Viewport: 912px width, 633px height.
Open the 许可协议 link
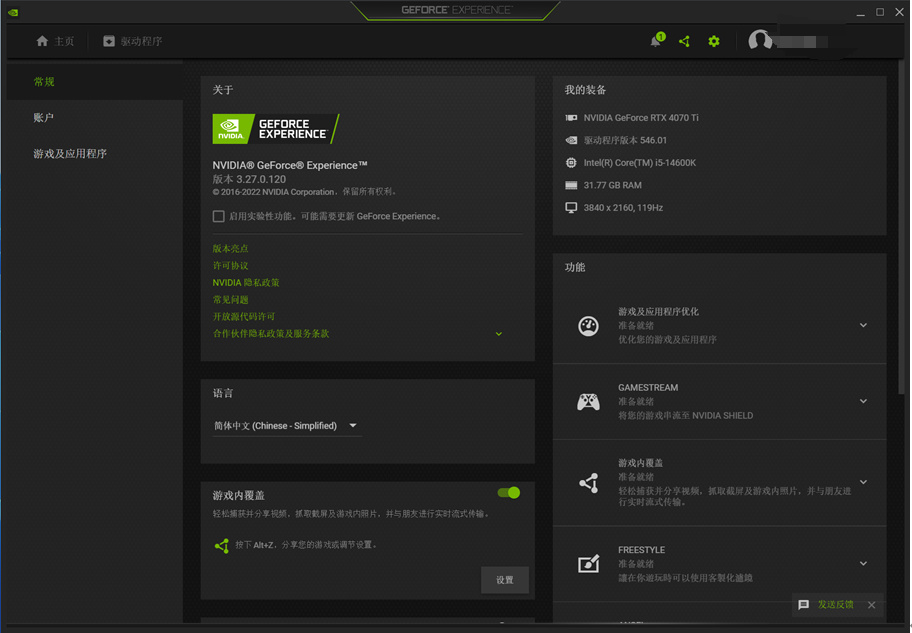click(230, 265)
